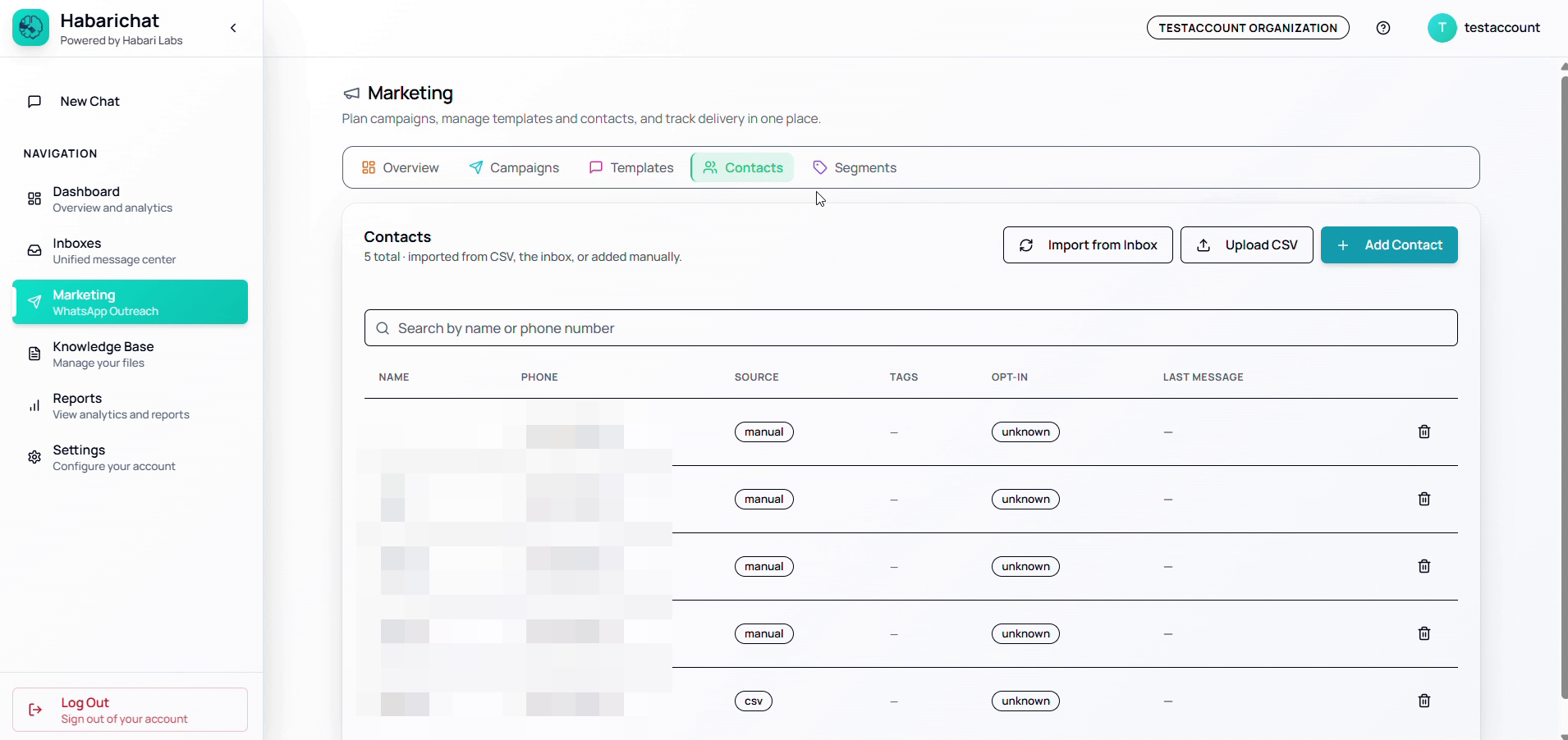Open the TESTACCOUNT ORGANIZATION switcher
This screenshot has width=1568, height=740.
click(1248, 28)
